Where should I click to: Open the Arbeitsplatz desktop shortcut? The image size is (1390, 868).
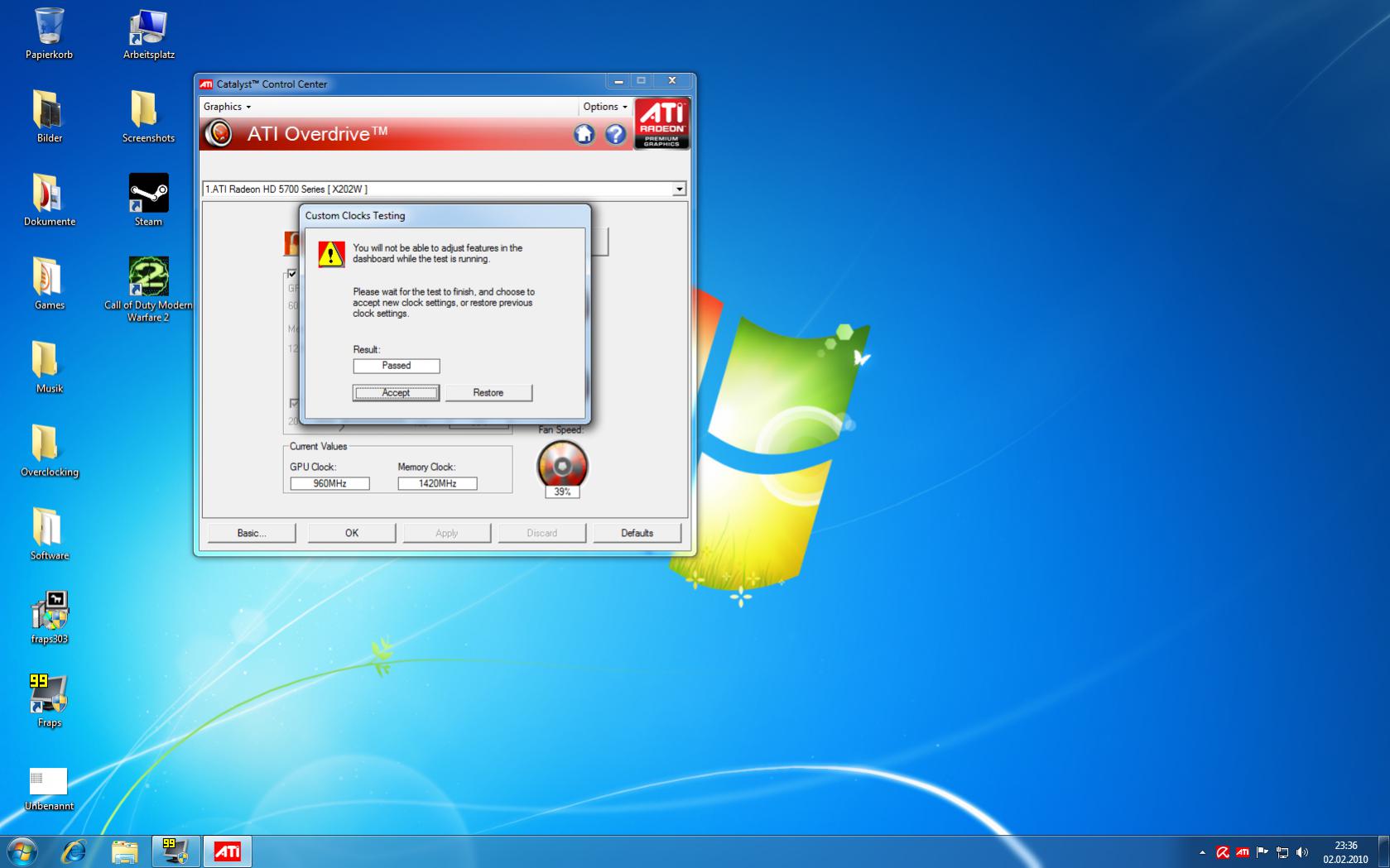[x=148, y=33]
